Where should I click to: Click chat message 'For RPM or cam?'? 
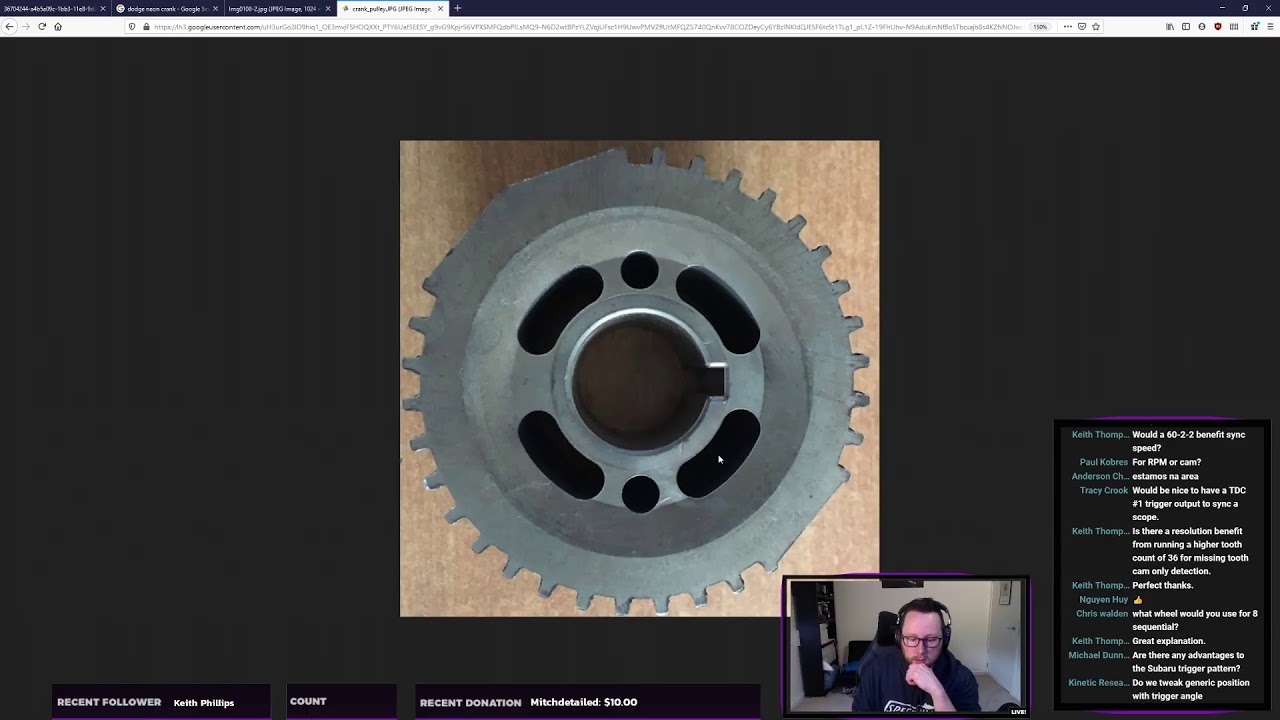tap(1167, 462)
